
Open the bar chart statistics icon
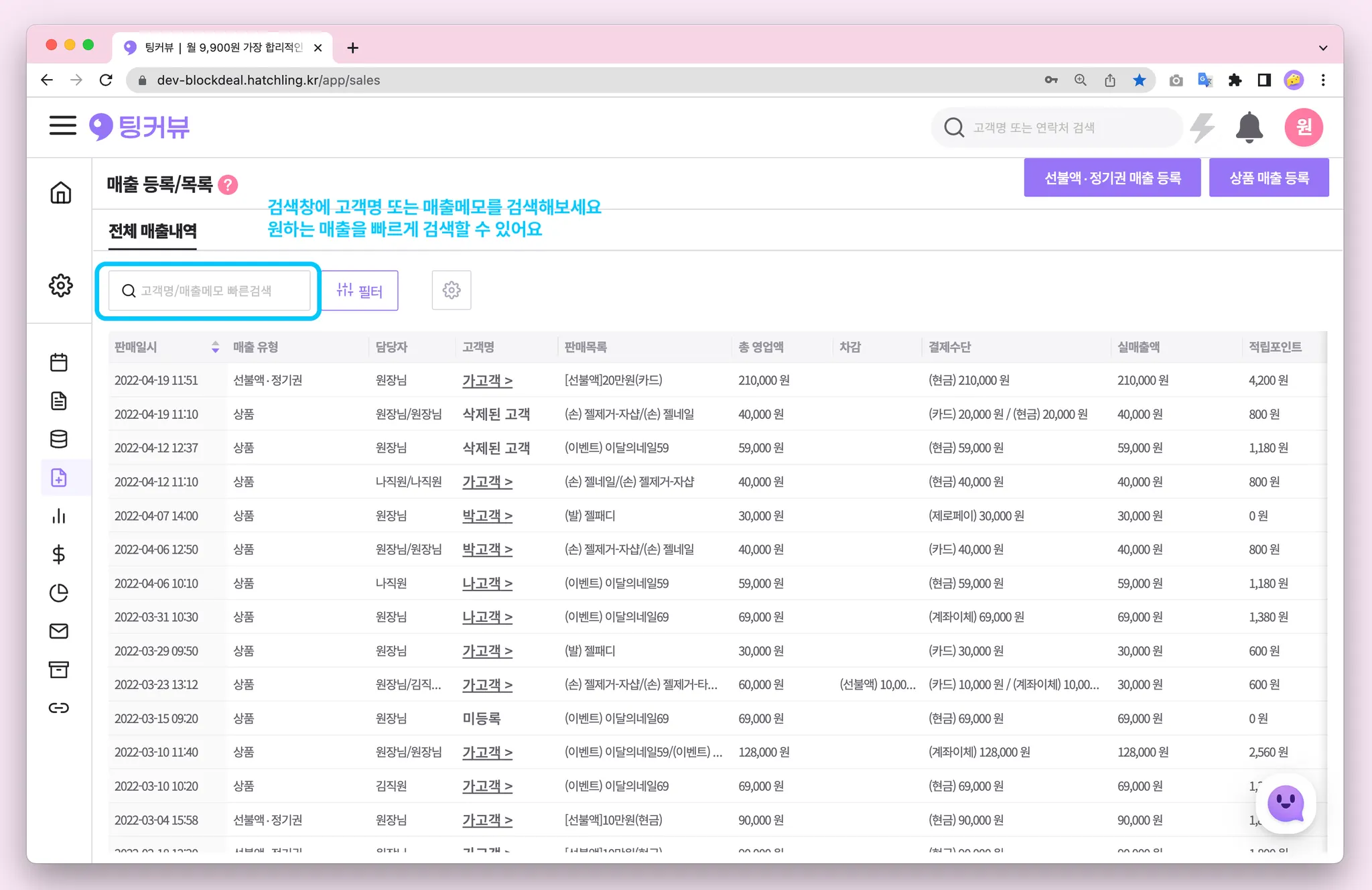(59, 516)
